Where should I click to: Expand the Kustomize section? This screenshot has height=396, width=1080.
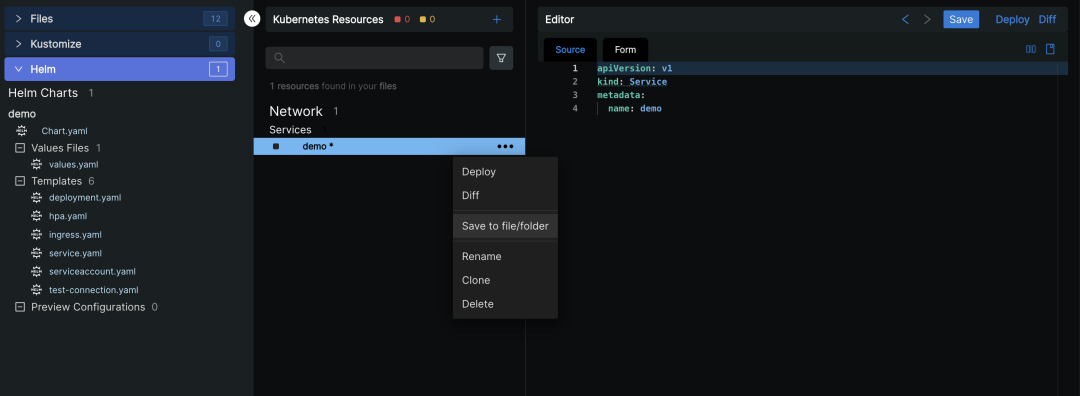point(120,43)
